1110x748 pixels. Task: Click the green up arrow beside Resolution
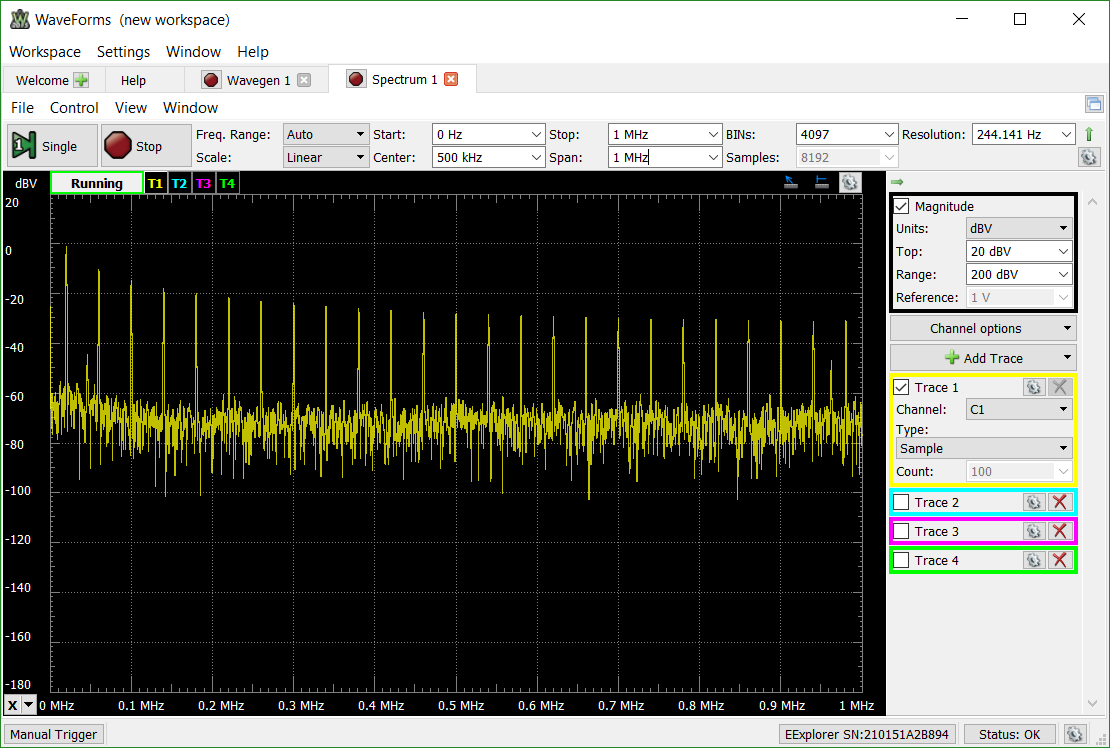pos(1089,134)
